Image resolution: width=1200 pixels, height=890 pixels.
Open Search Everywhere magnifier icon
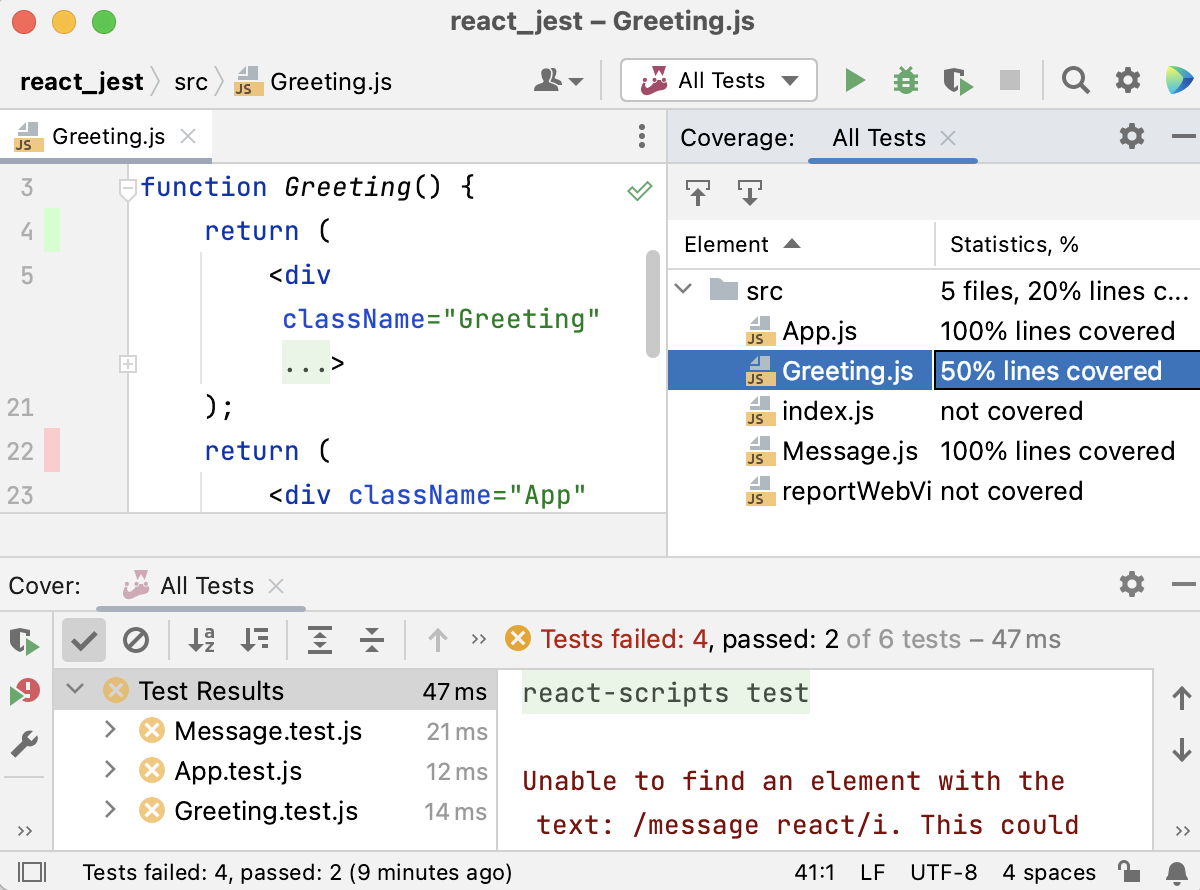1076,81
